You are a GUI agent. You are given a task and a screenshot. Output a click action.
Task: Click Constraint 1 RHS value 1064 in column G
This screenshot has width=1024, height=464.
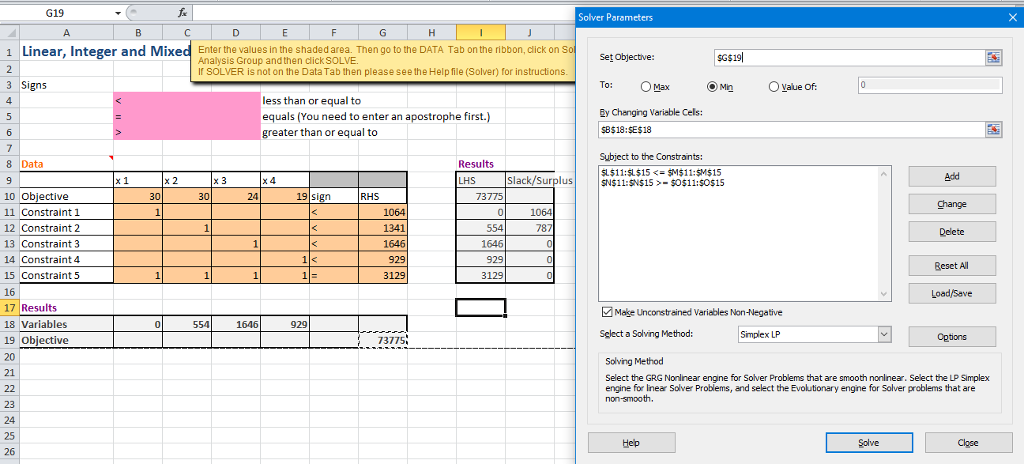tap(383, 212)
